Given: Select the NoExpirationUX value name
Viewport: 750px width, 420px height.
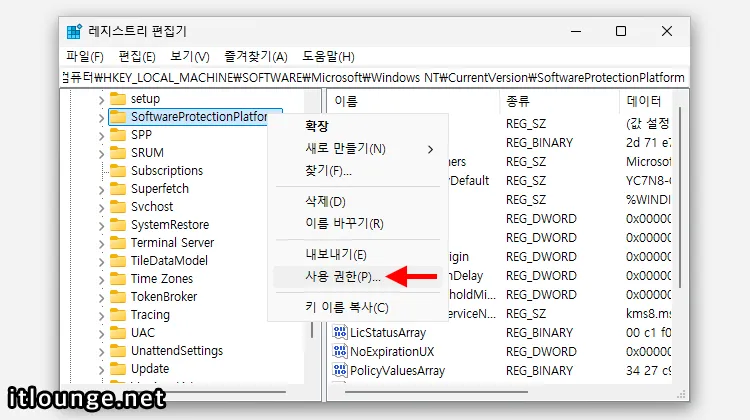Looking at the screenshot, I should (x=392, y=352).
